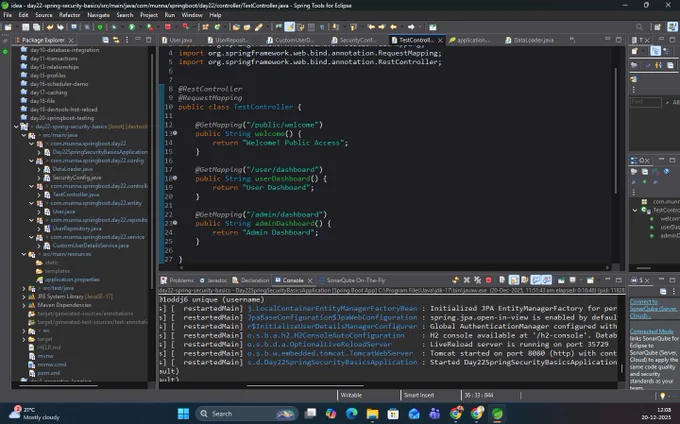
Task: Open the Refactor menu
Action: (70, 15)
